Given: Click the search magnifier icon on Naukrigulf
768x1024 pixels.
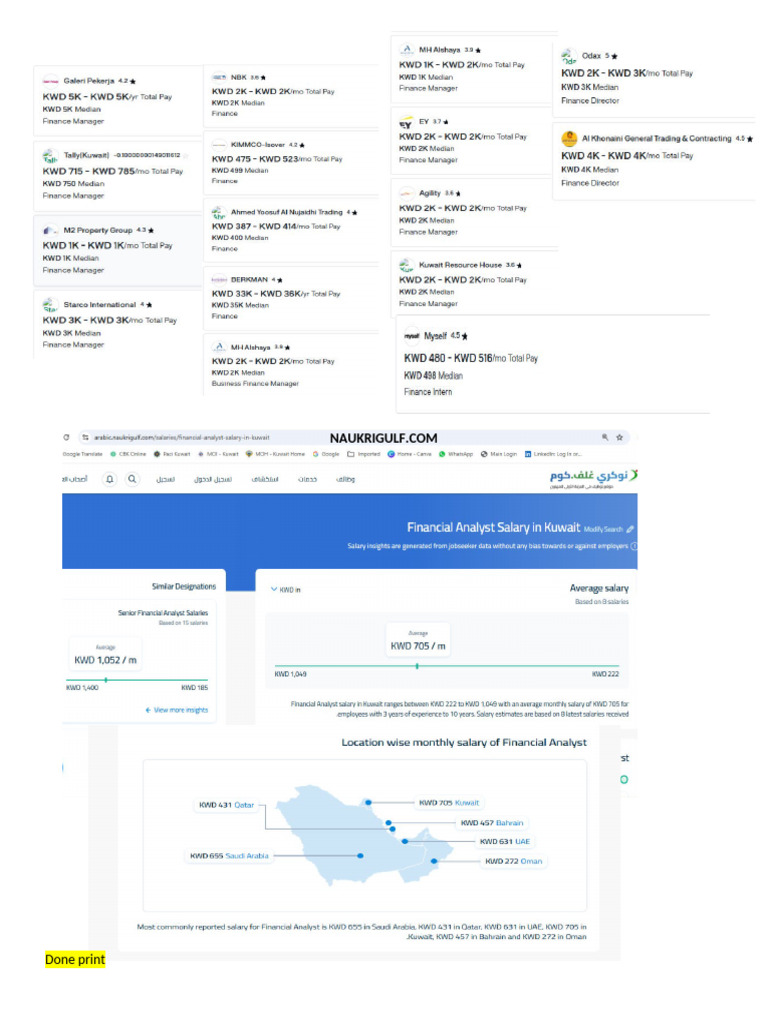Looking at the screenshot, I should click(x=132, y=479).
